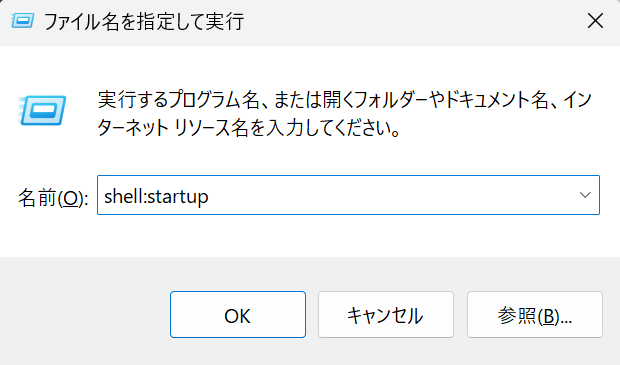
Task: Click blank space in 名前 field after text
Action: tap(391, 195)
